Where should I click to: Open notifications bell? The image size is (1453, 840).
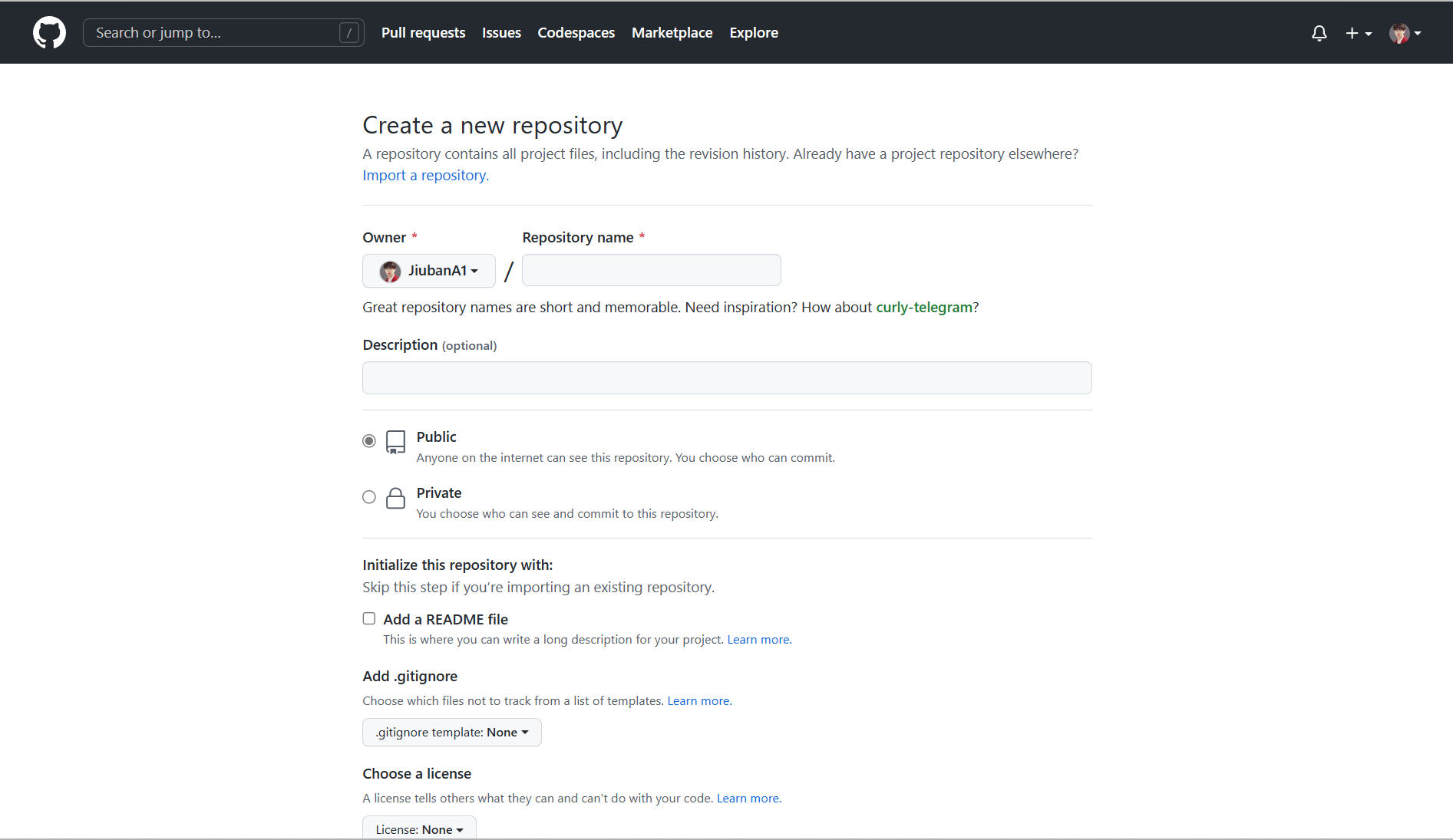(1319, 33)
